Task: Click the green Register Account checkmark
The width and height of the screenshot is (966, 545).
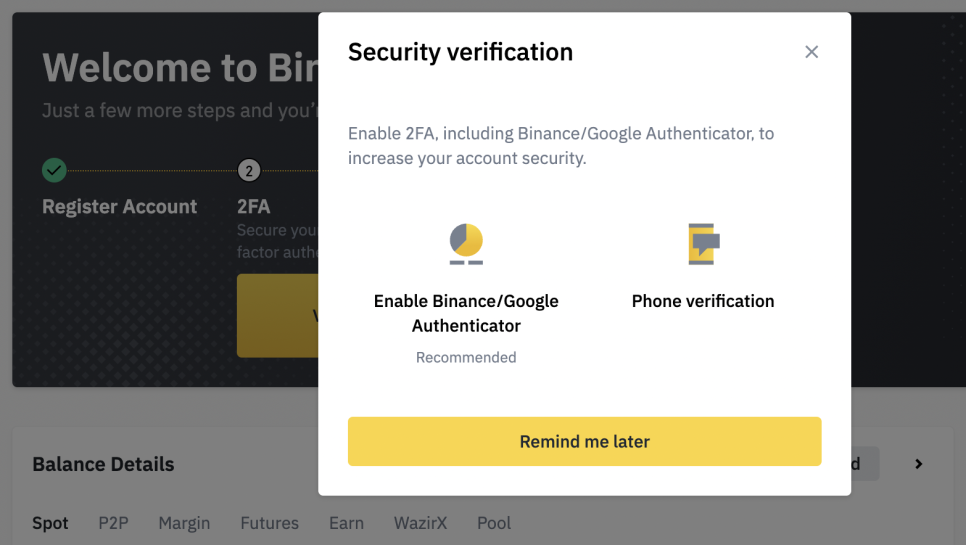Action: click(54, 170)
